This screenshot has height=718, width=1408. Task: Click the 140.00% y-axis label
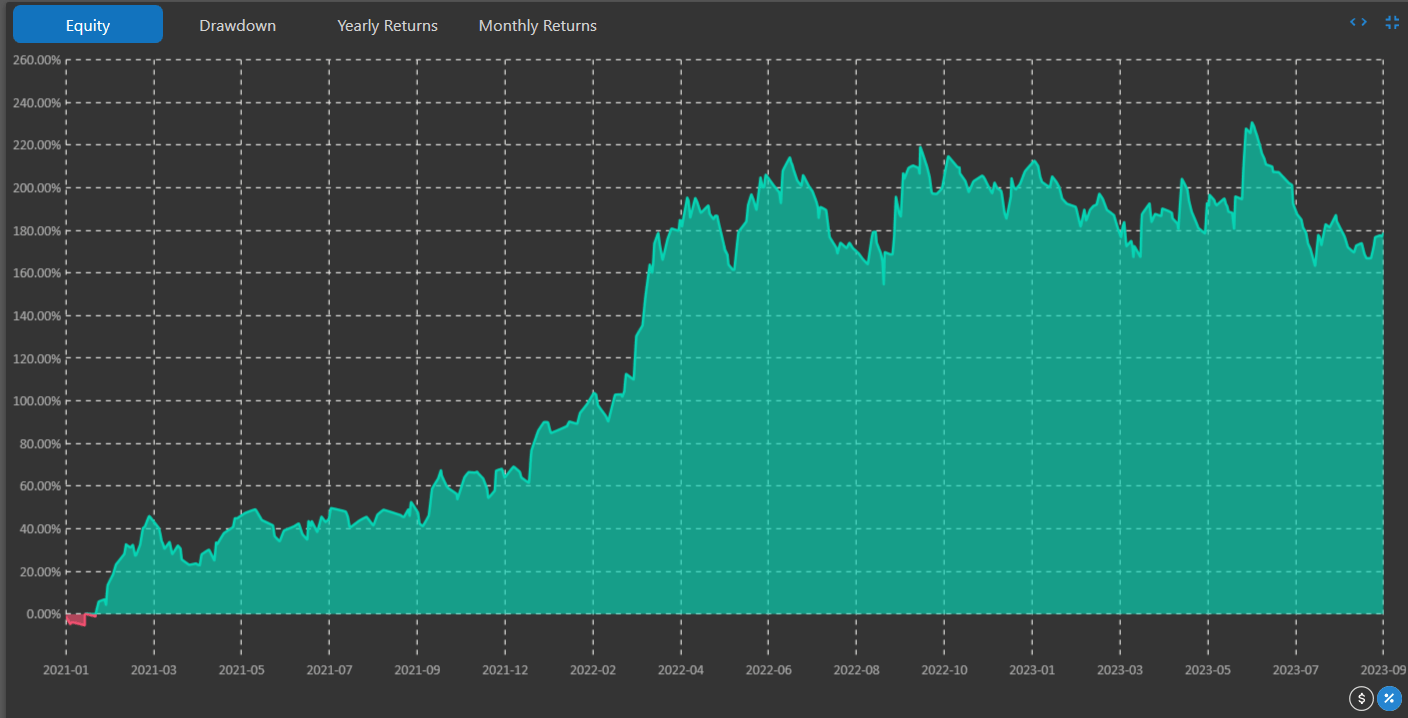pyautogui.click(x=37, y=316)
